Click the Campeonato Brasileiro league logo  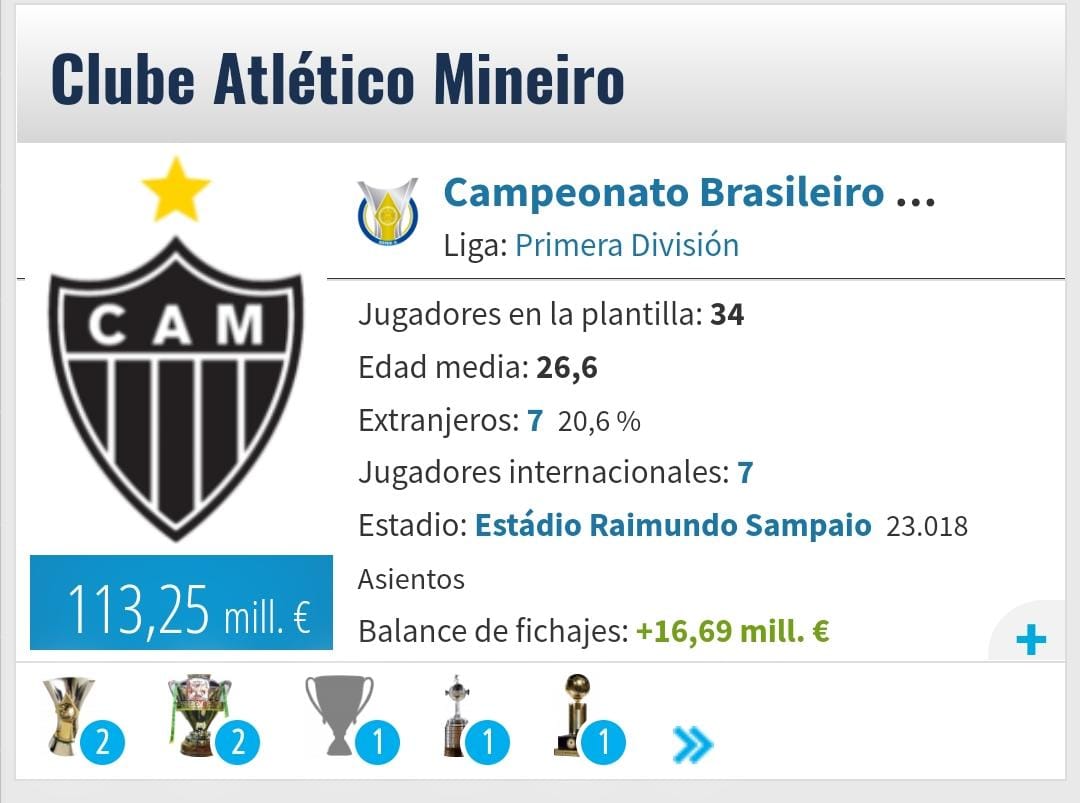pos(388,212)
